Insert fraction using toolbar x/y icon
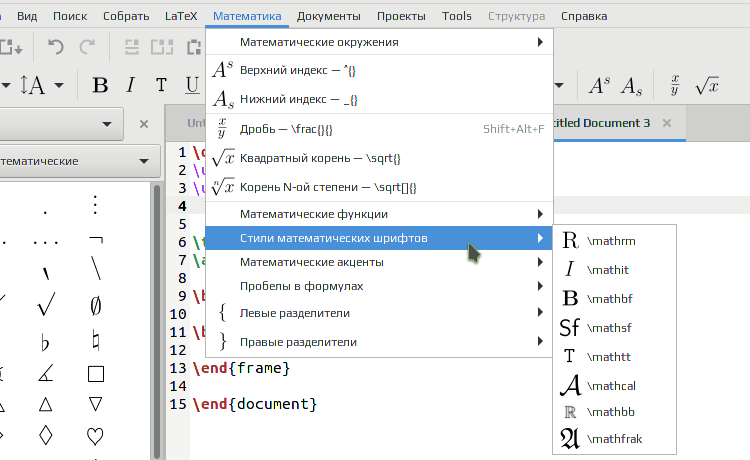Screen dimensions: 750x460 coord(674,86)
